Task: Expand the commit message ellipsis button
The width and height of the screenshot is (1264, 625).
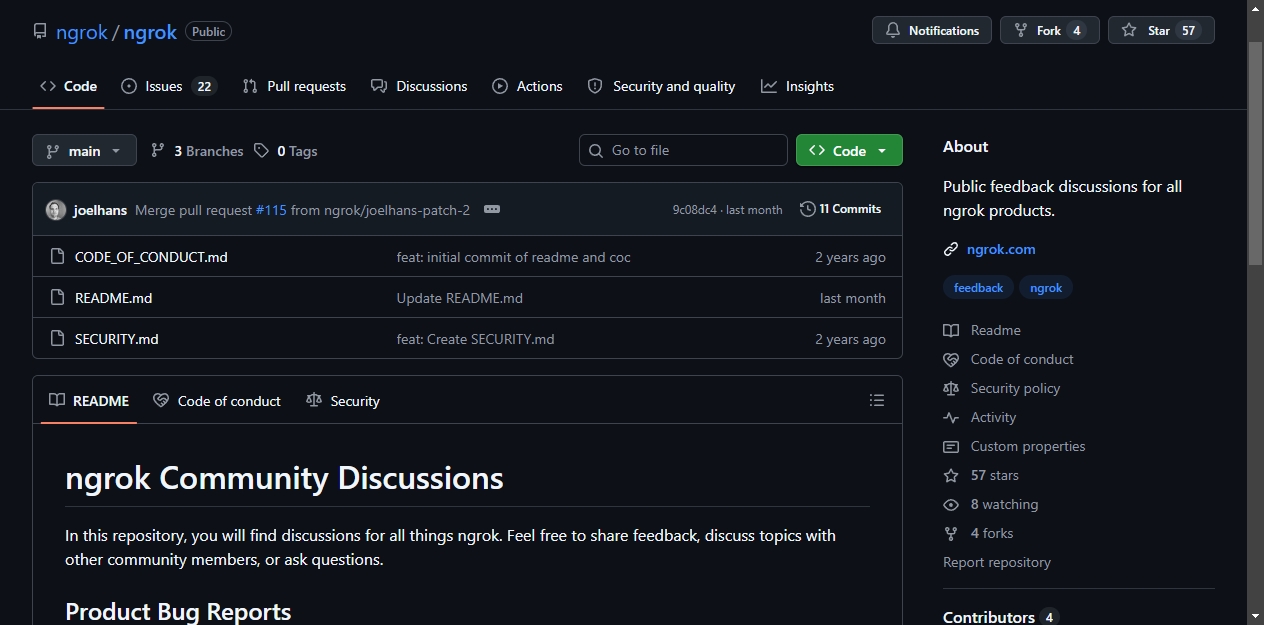Action: [491, 209]
